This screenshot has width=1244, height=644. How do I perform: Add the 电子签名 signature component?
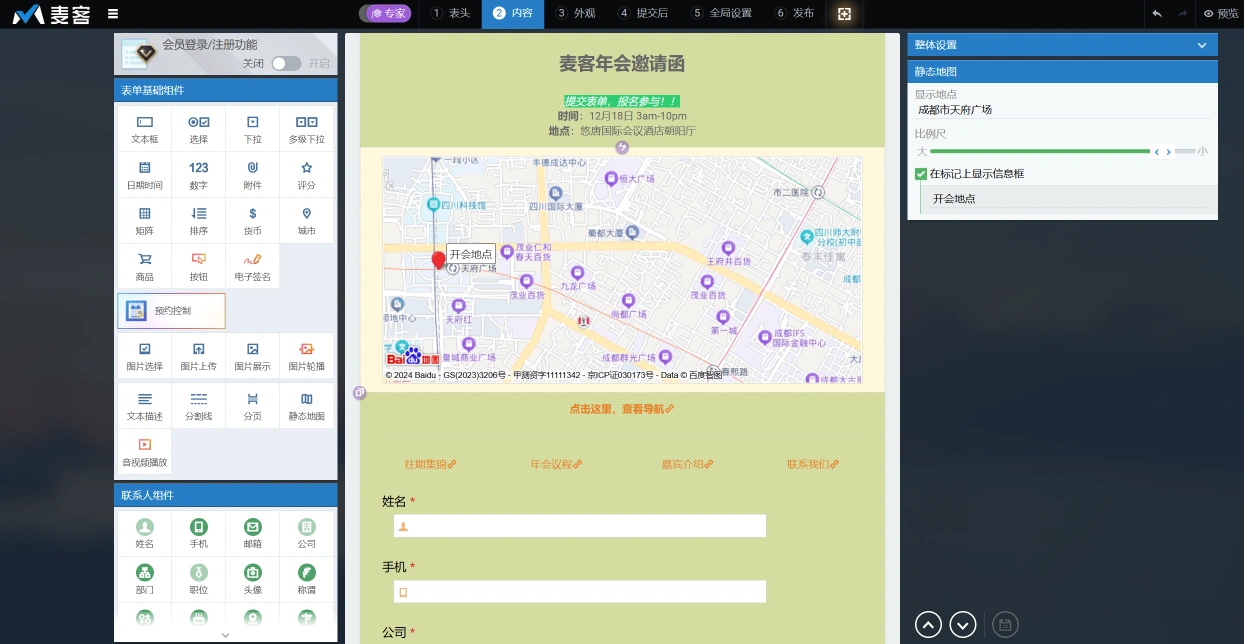coord(252,266)
